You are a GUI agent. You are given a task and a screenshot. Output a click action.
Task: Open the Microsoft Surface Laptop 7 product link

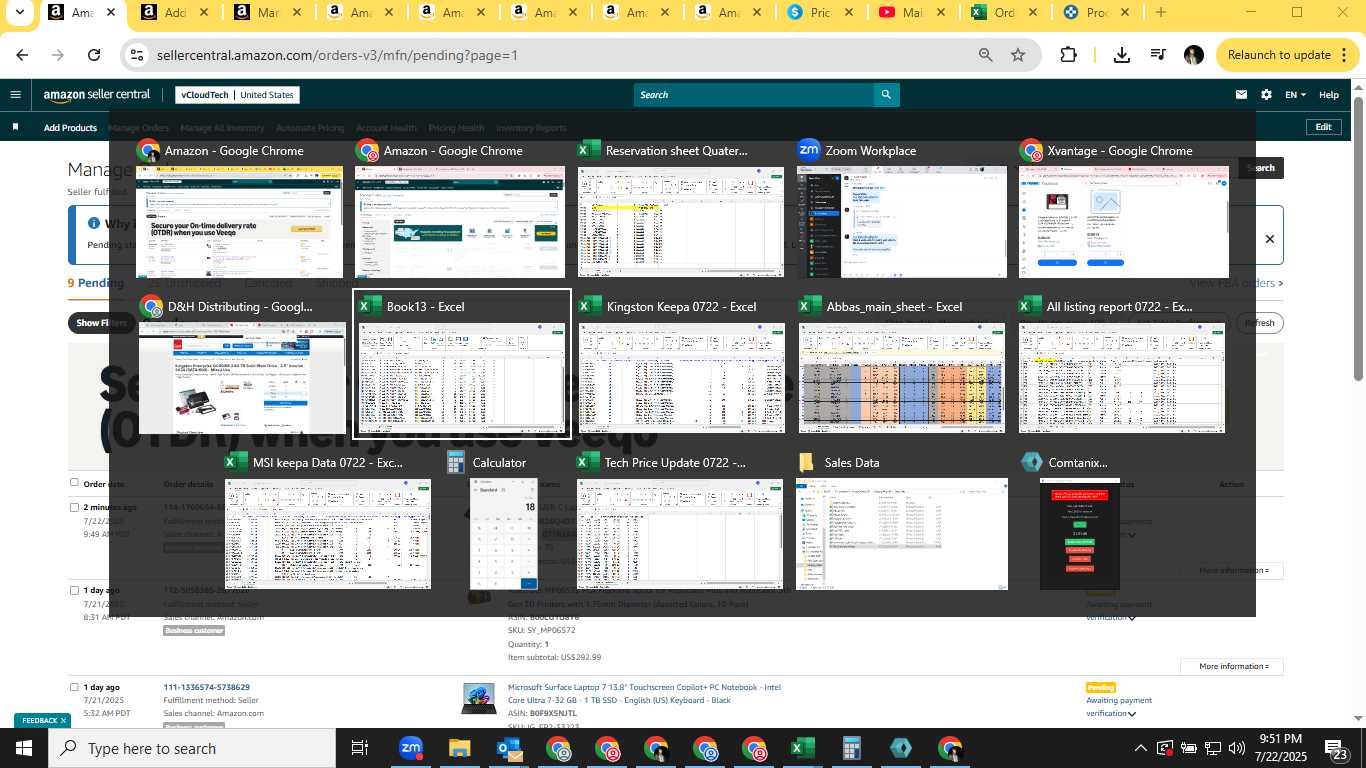pyautogui.click(x=644, y=693)
